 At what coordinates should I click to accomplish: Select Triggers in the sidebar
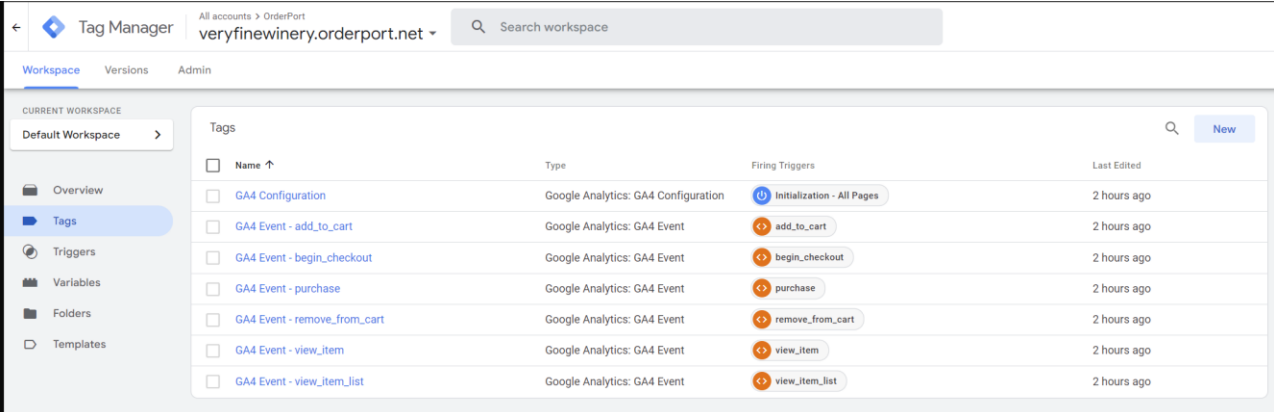[74, 252]
